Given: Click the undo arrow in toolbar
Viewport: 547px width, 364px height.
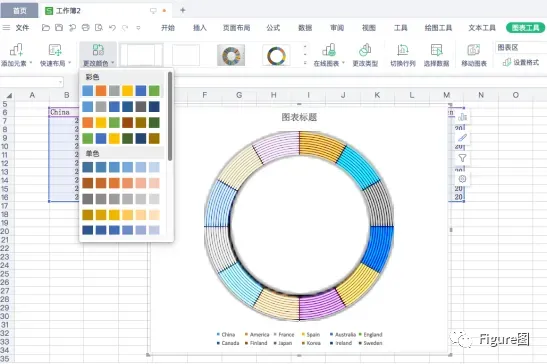Looking at the screenshot, I should click(112, 28).
